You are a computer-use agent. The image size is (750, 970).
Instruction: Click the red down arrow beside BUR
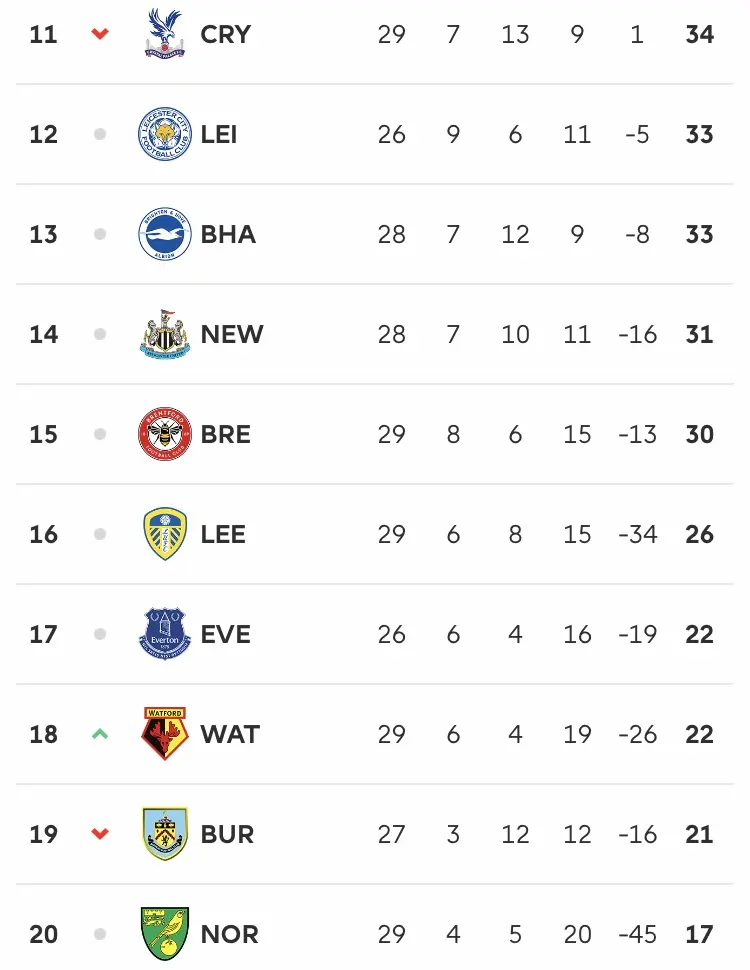pyautogui.click(x=100, y=834)
